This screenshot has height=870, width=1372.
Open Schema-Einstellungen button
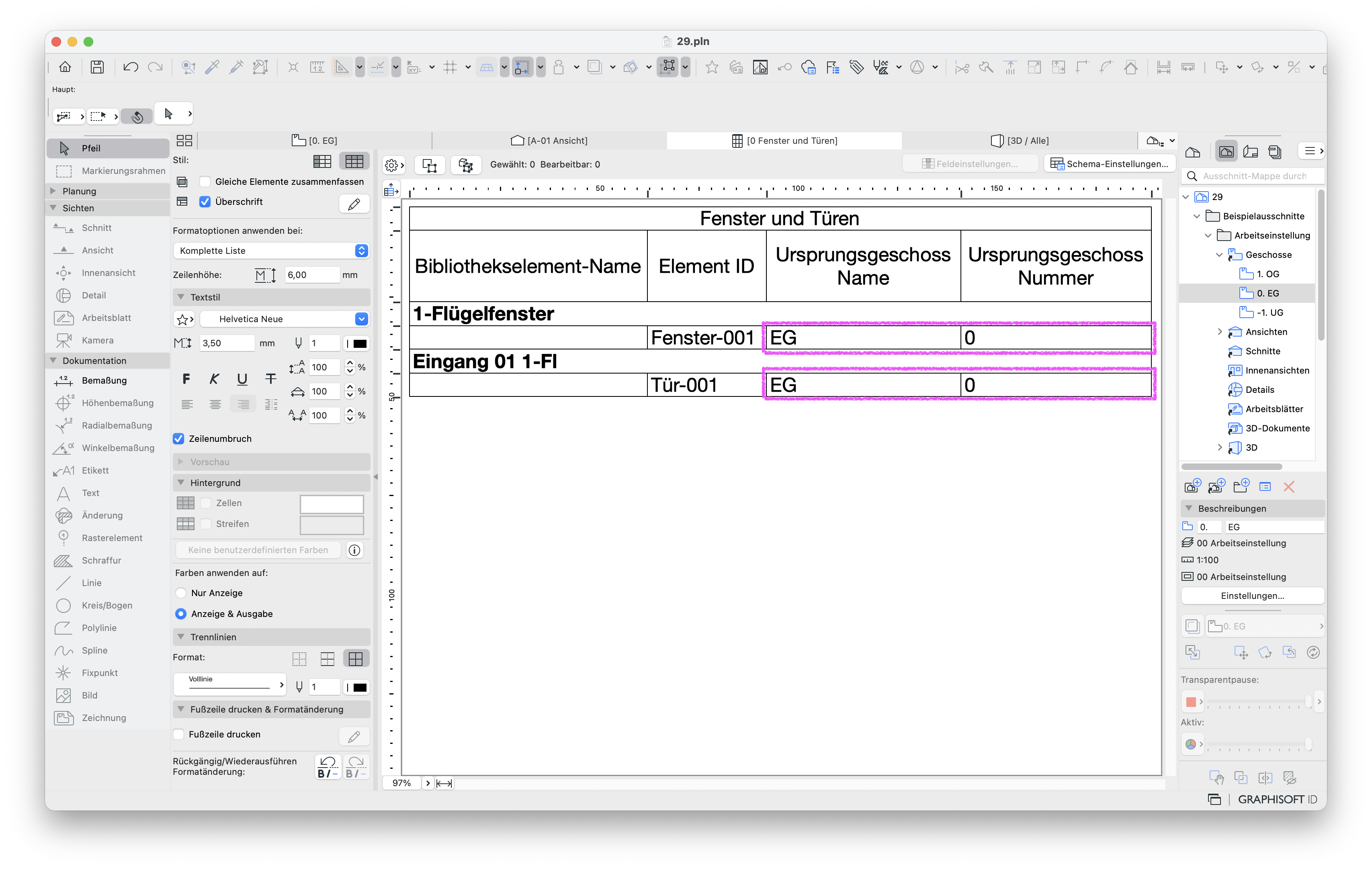click(x=1110, y=164)
